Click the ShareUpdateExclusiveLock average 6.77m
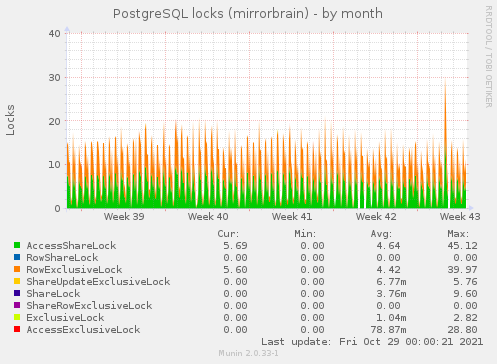The image size is (497, 364). point(391,282)
